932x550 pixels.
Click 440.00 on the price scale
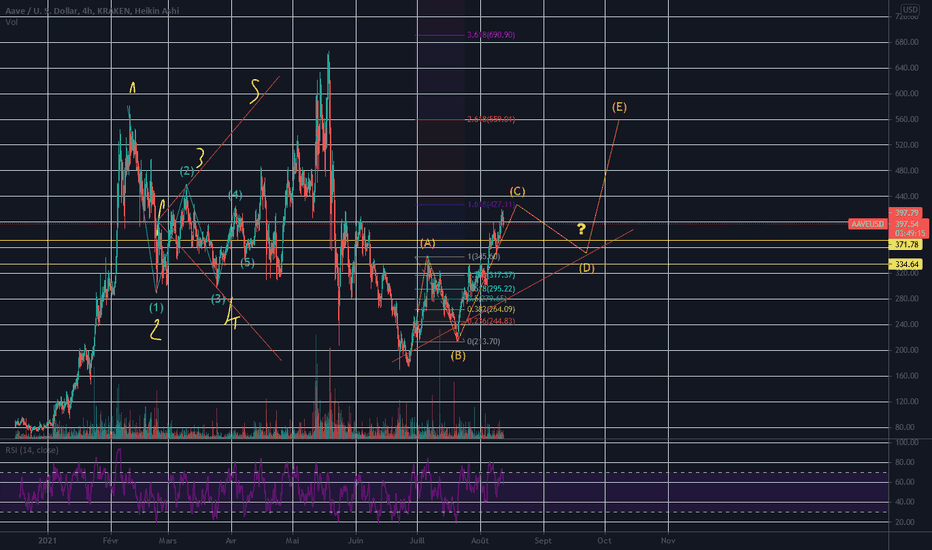tap(906, 196)
